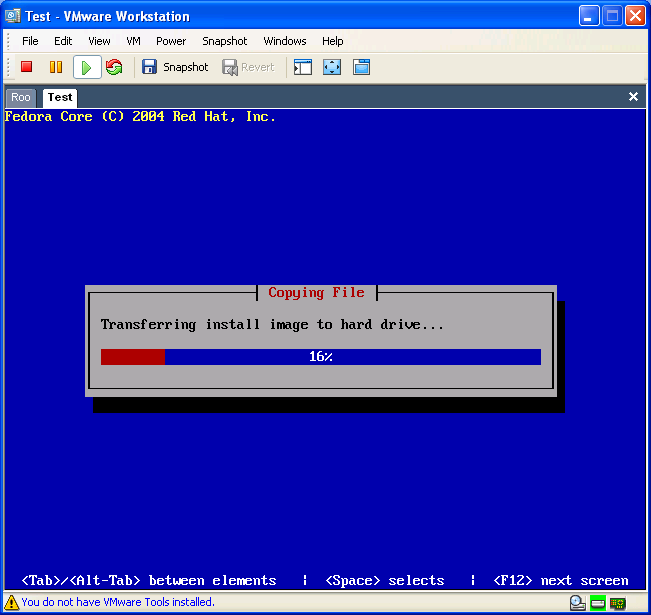The width and height of the screenshot is (651, 615).
Task: Open the VM menu
Action: click(133, 41)
